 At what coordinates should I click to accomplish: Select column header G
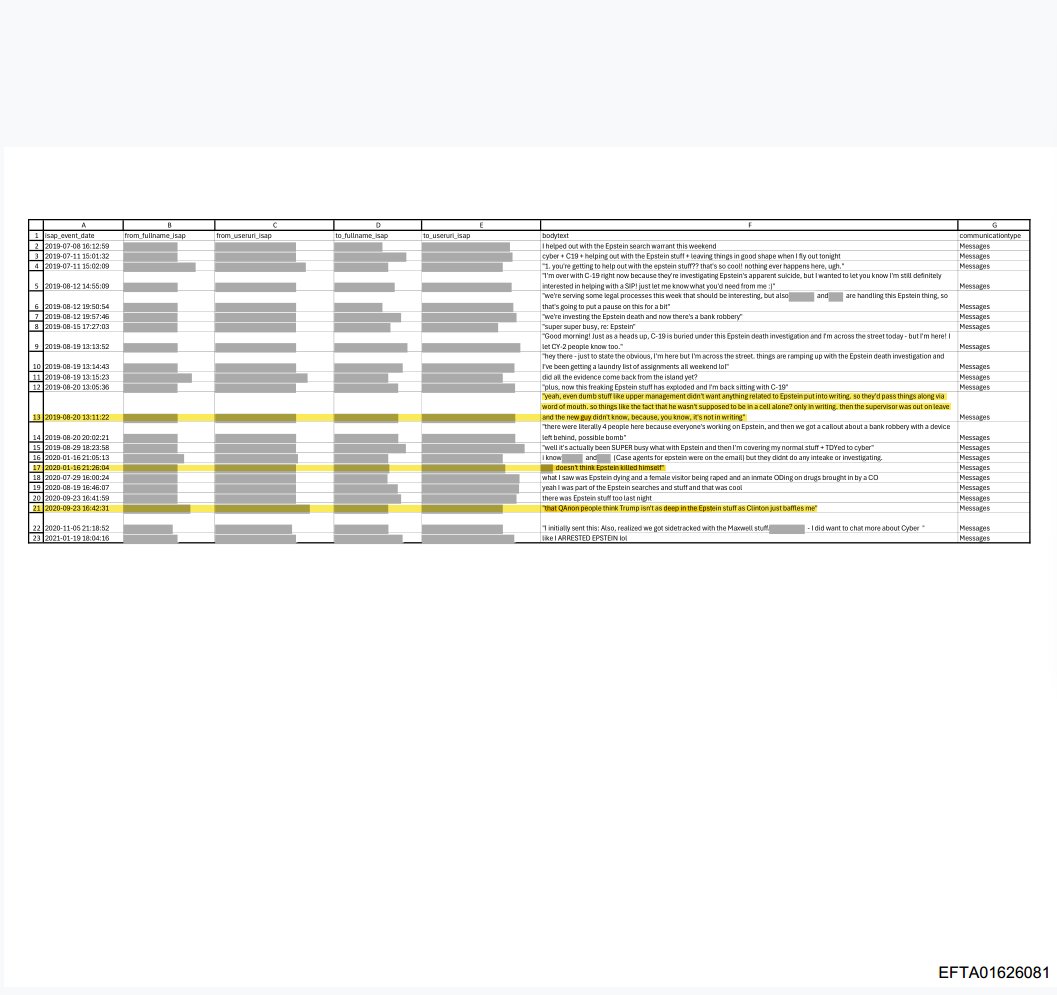click(994, 225)
